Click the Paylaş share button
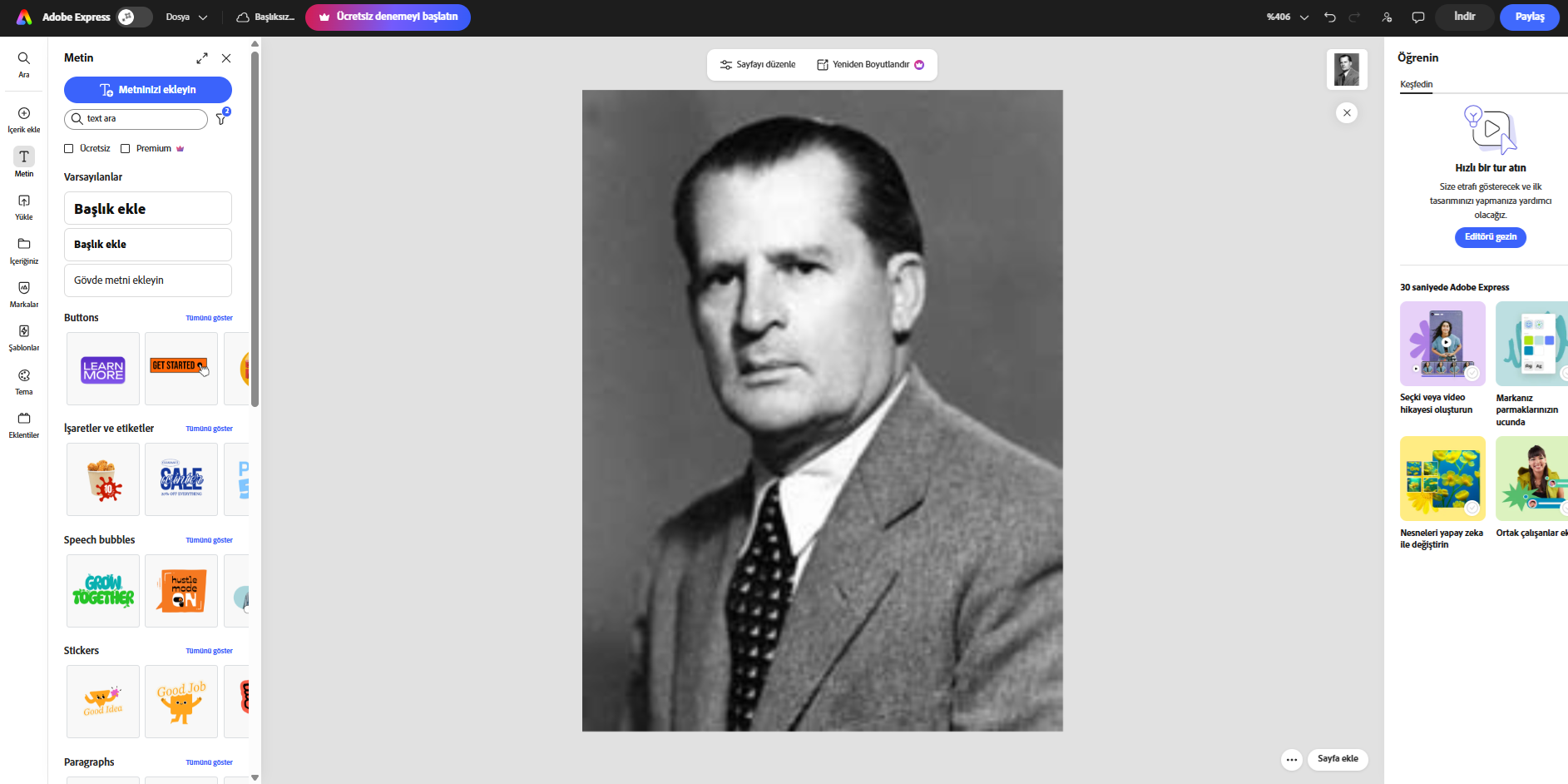Viewport: 1568px width, 784px height. coord(1530,17)
